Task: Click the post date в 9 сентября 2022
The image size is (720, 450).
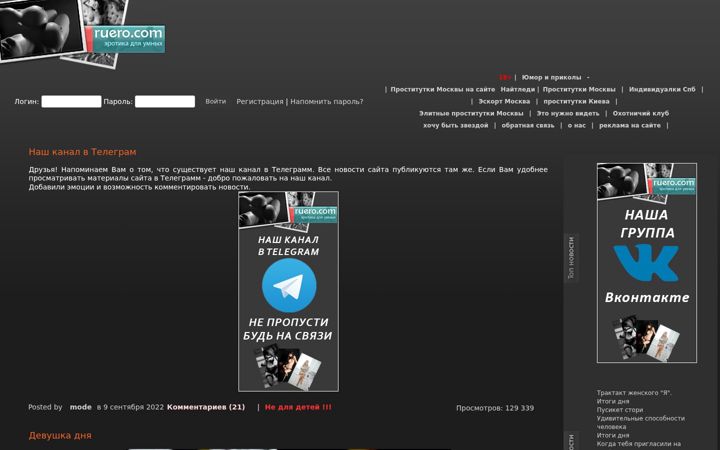Action: pos(130,407)
